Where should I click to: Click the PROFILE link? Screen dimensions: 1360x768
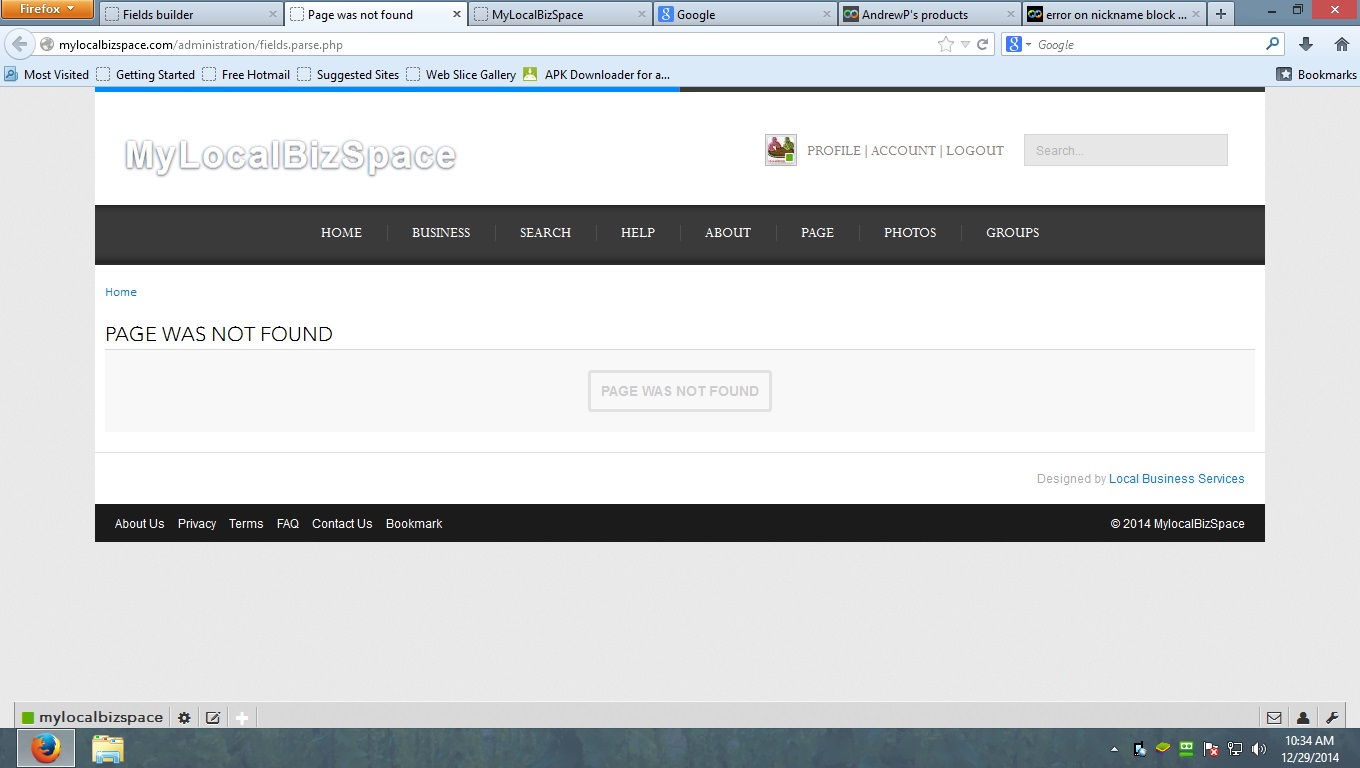click(x=834, y=150)
